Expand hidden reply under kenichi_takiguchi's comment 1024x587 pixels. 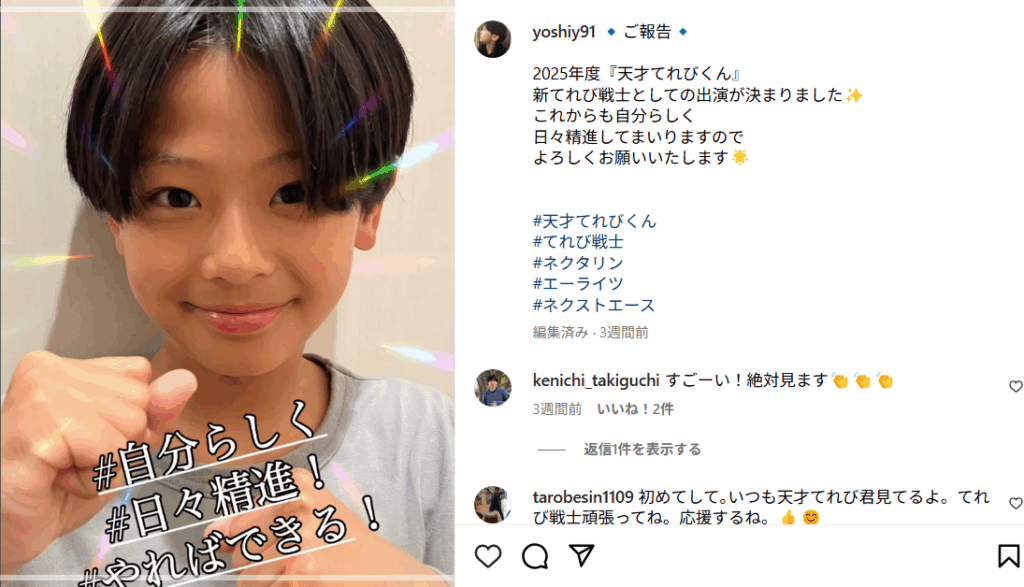(642, 449)
